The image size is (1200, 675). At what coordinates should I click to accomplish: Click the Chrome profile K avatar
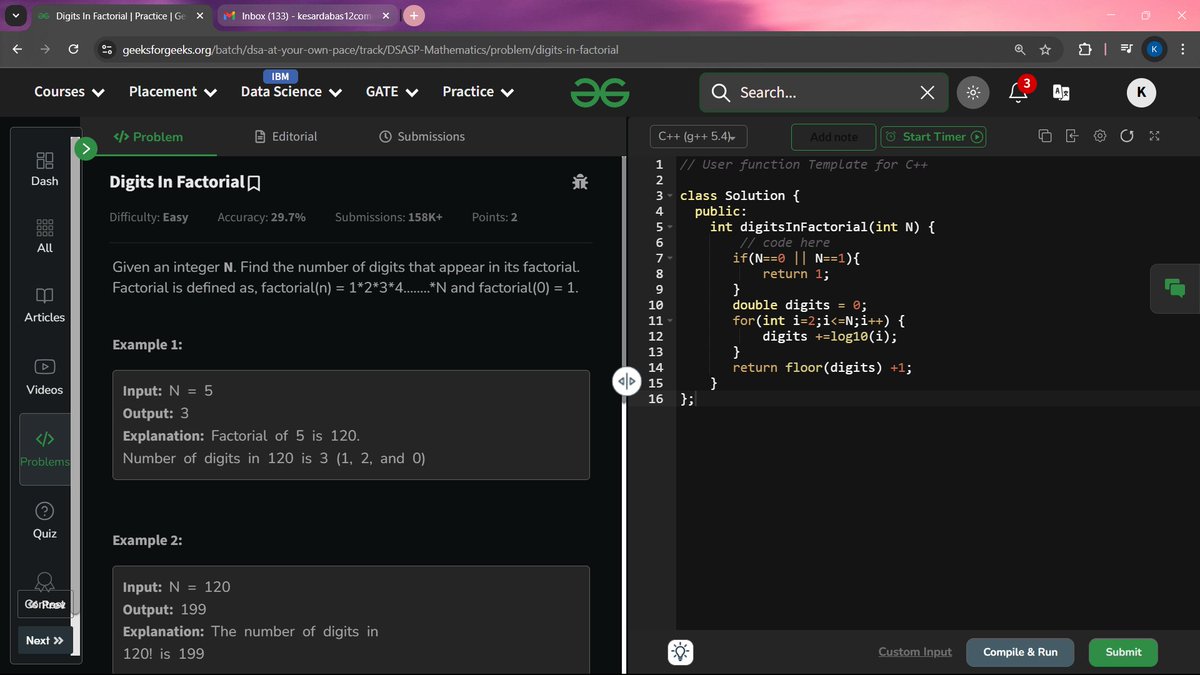point(1154,50)
